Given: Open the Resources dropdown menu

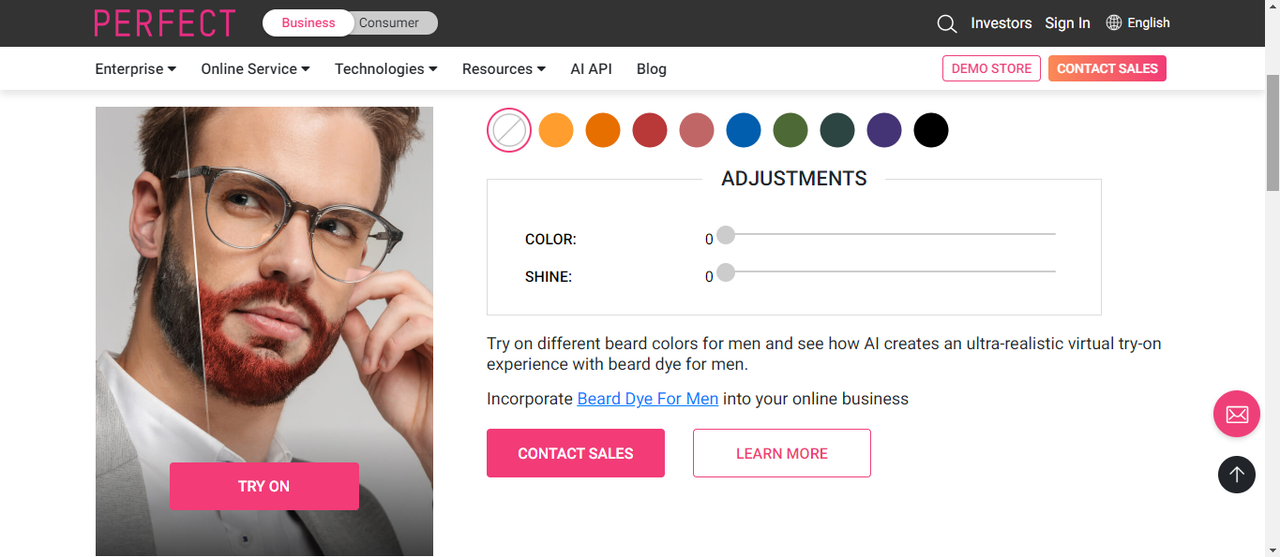Looking at the screenshot, I should pos(504,69).
